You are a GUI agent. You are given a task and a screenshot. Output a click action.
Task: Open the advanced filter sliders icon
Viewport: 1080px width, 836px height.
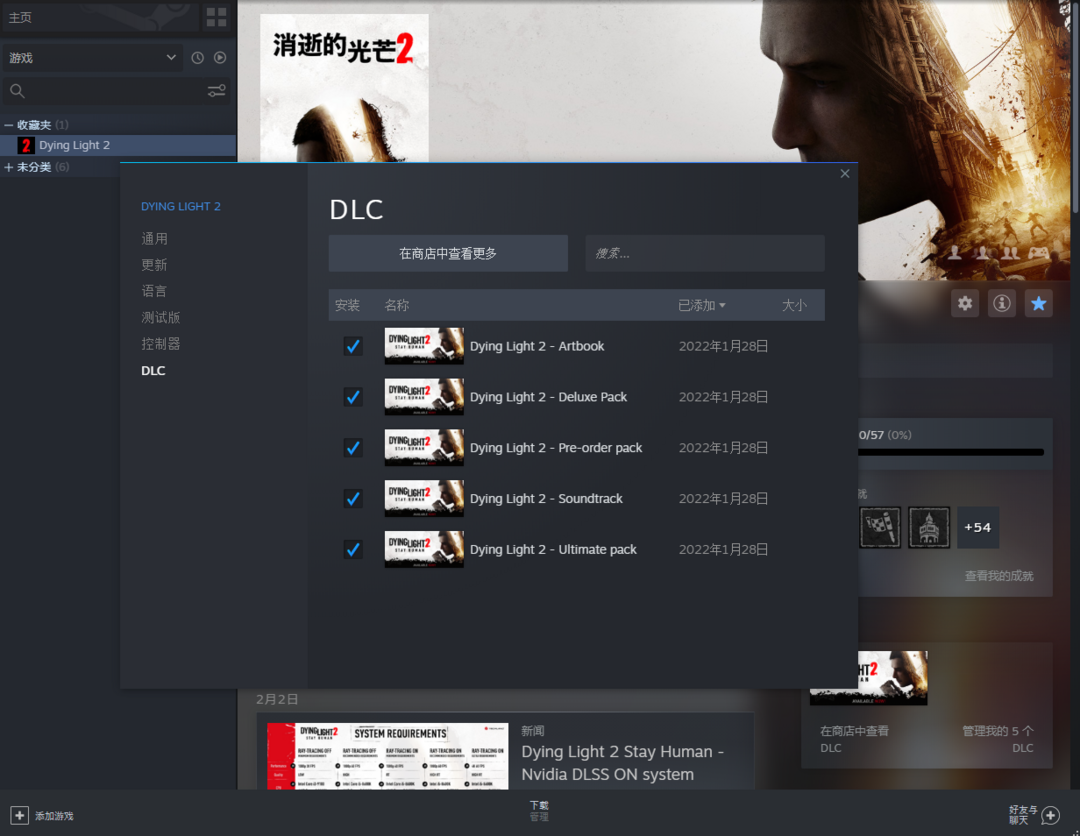(216, 91)
